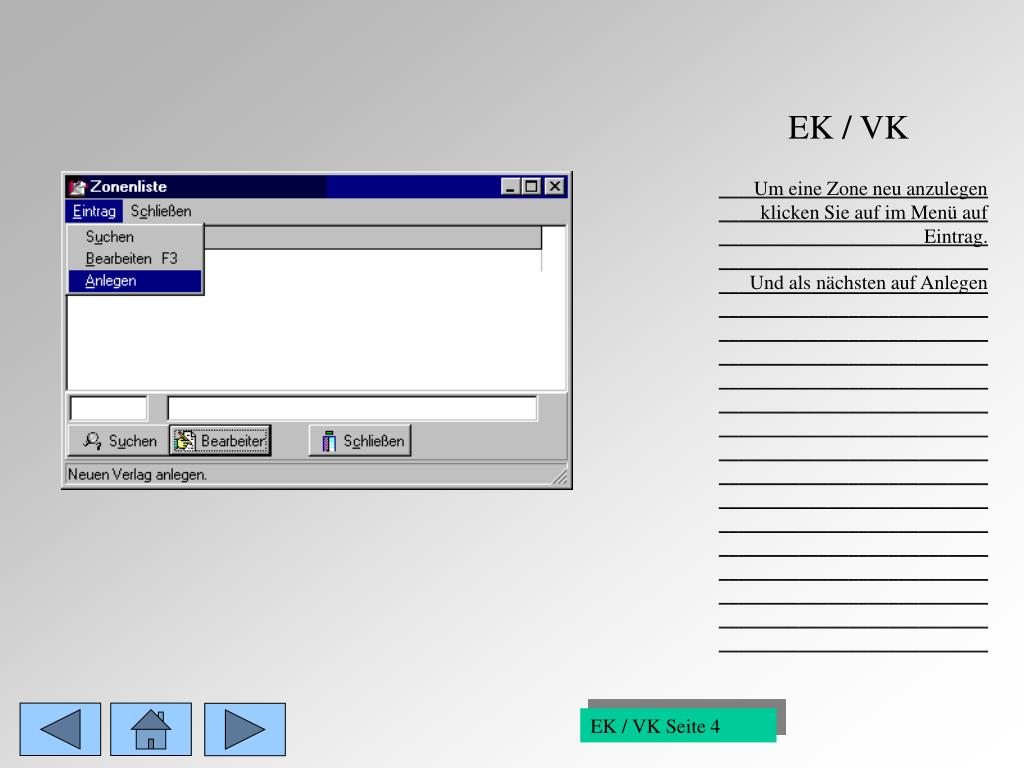This screenshot has height=768, width=1024.
Task: Click the home navigation icon
Action: [x=151, y=729]
